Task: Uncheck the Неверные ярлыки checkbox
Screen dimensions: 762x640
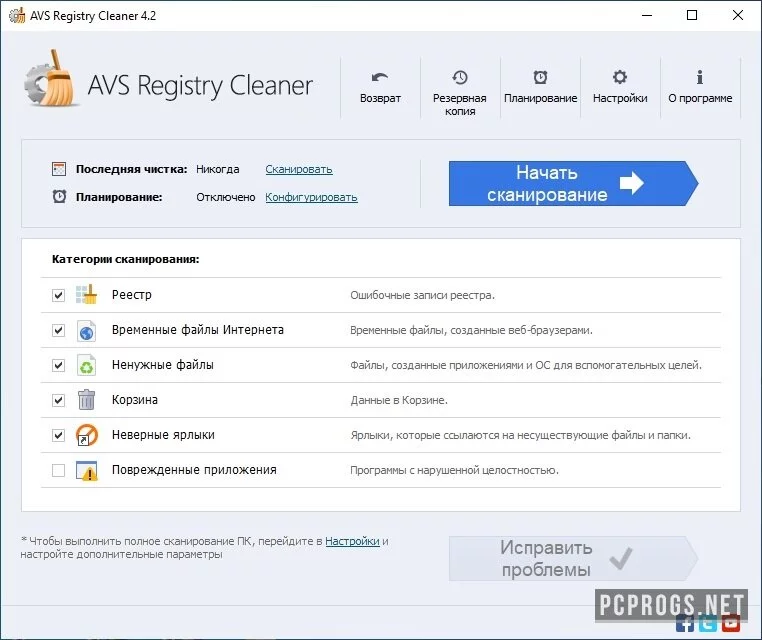Action: point(58,435)
